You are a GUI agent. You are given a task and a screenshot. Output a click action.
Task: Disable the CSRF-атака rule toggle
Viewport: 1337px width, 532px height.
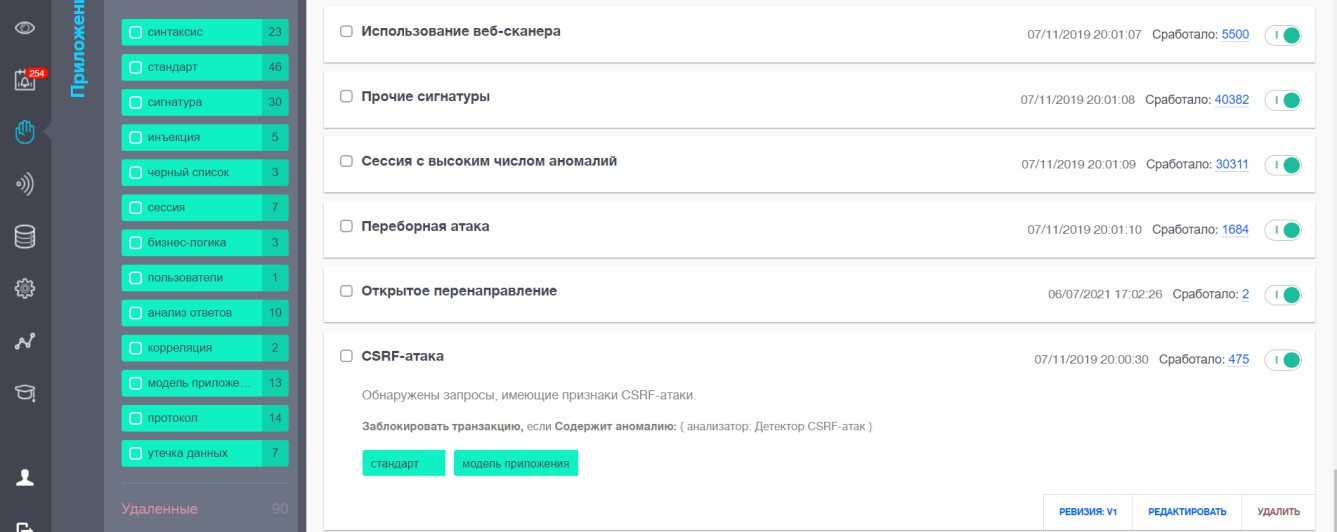point(1283,360)
